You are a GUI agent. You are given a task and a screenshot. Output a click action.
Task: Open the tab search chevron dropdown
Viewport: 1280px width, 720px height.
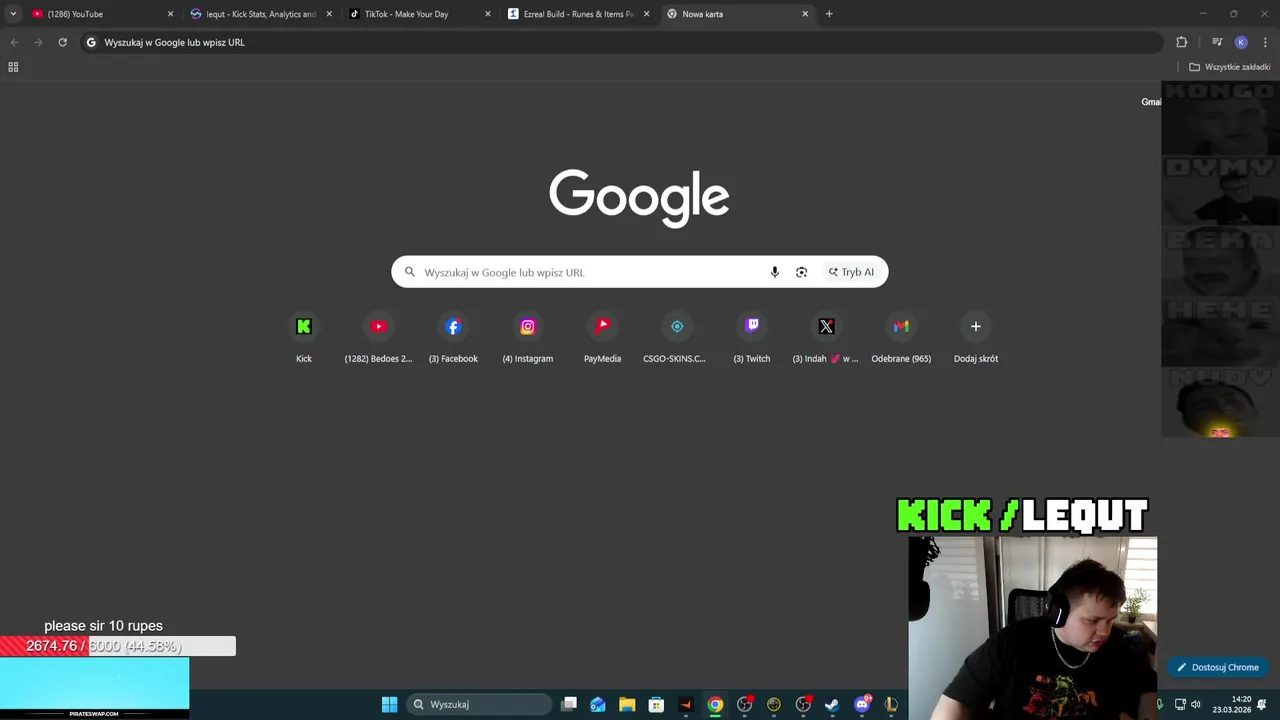[13, 14]
